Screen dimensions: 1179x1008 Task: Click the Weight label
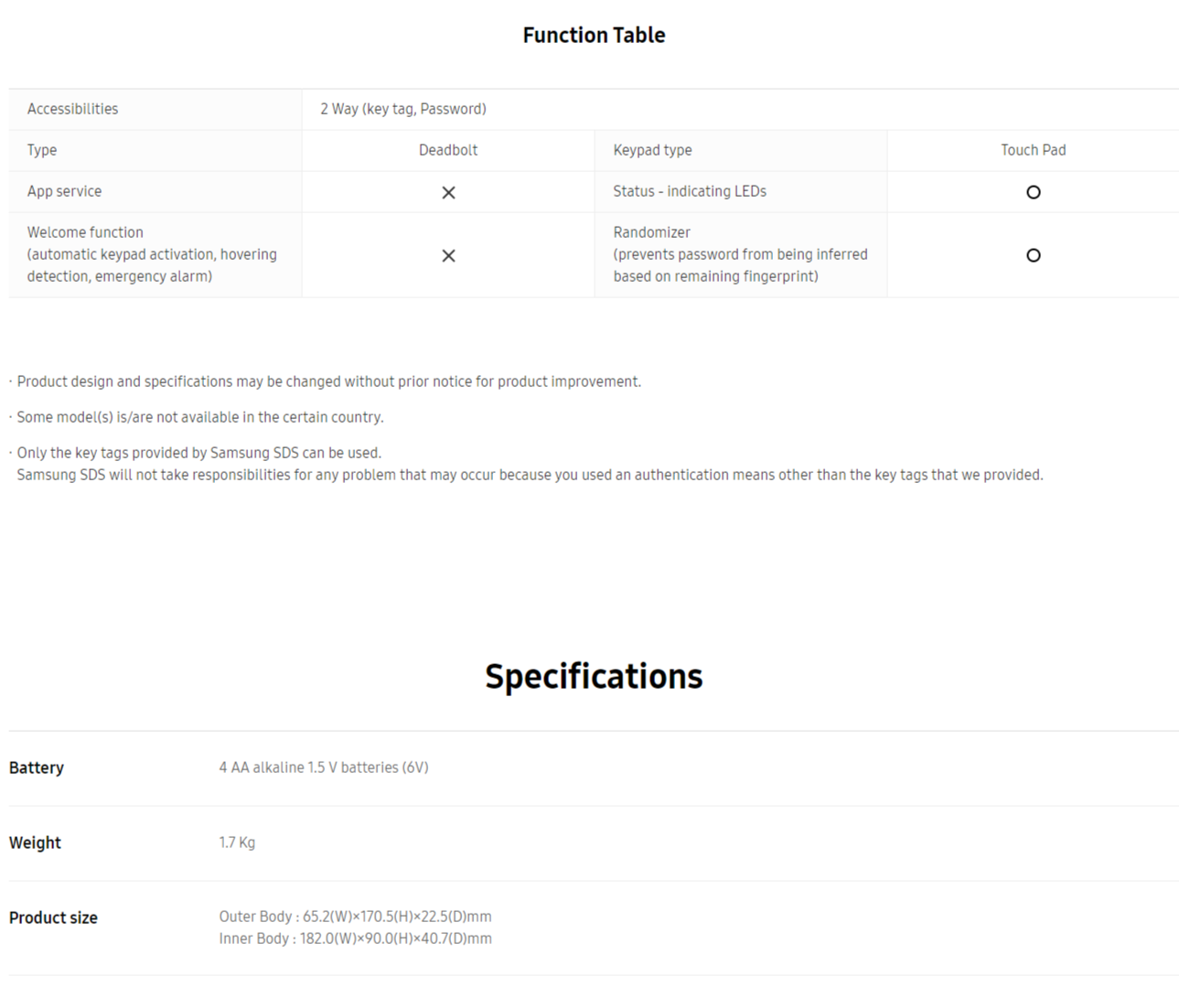coord(35,842)
